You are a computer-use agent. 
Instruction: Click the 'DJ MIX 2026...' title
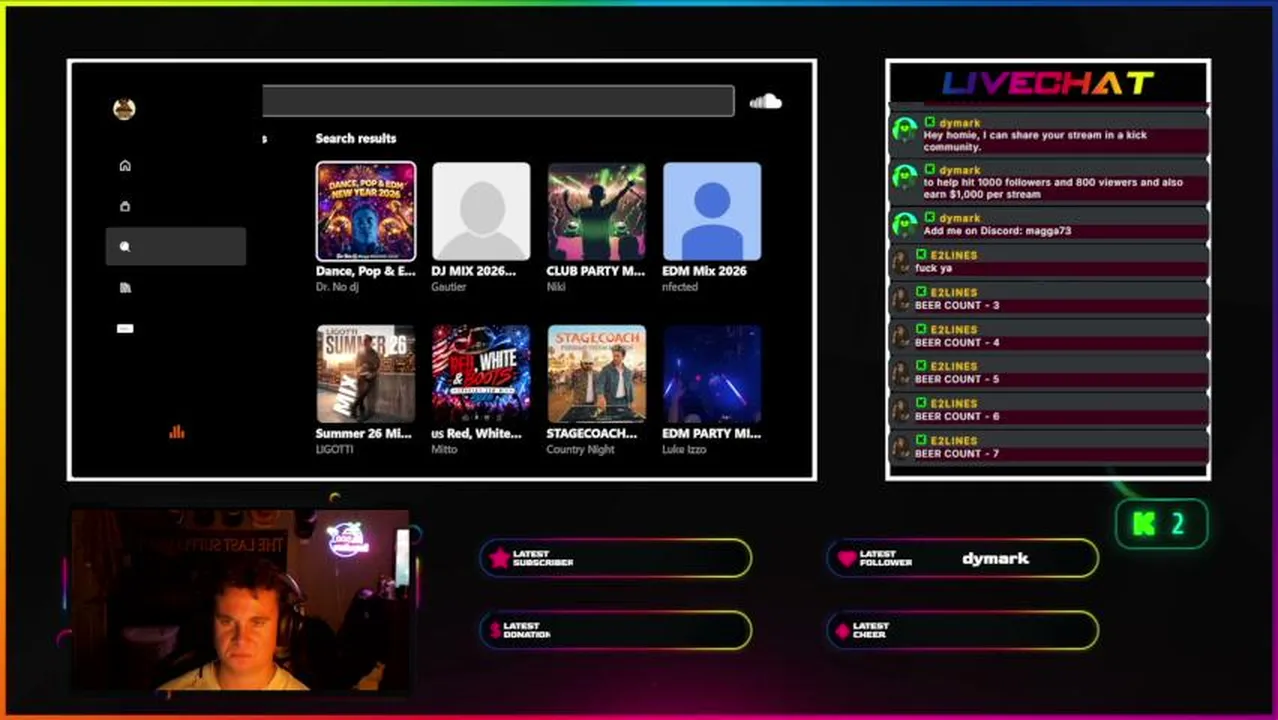pyautogui.click(x=474, y=271)
